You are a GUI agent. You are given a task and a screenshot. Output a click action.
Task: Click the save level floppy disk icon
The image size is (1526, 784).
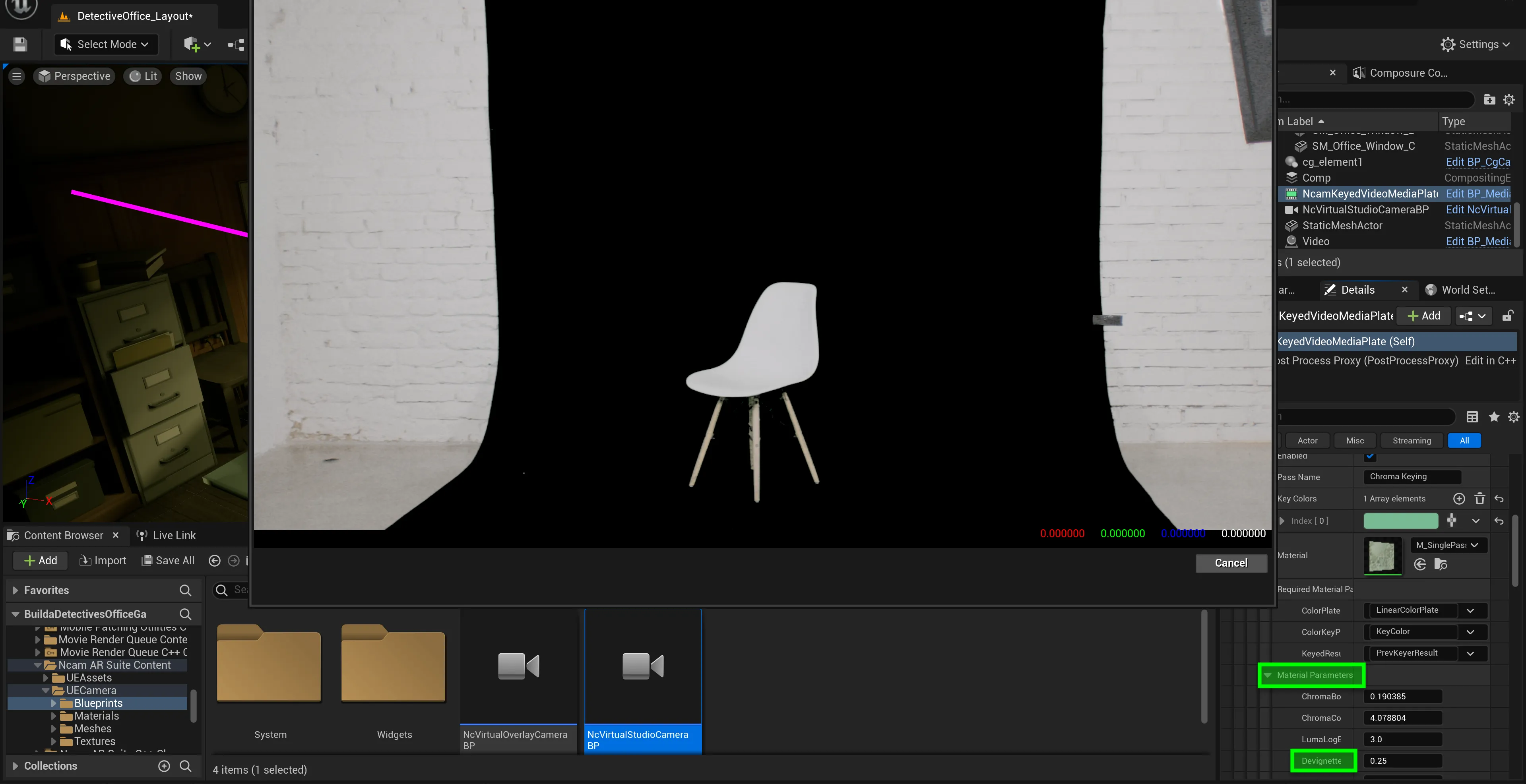[x=20, y=45]
